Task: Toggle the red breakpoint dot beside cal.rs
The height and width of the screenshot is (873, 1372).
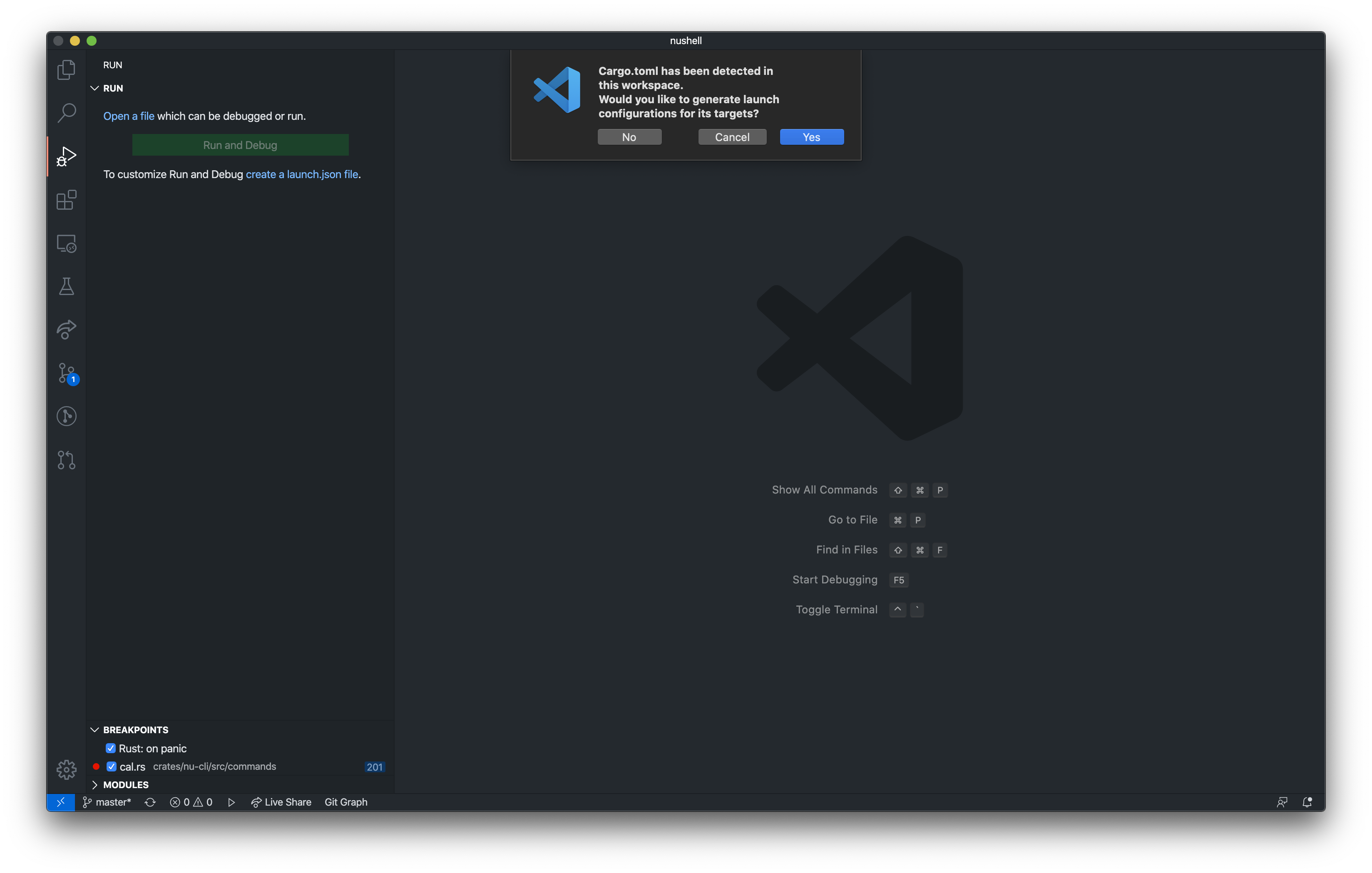Action: (96, 767)
